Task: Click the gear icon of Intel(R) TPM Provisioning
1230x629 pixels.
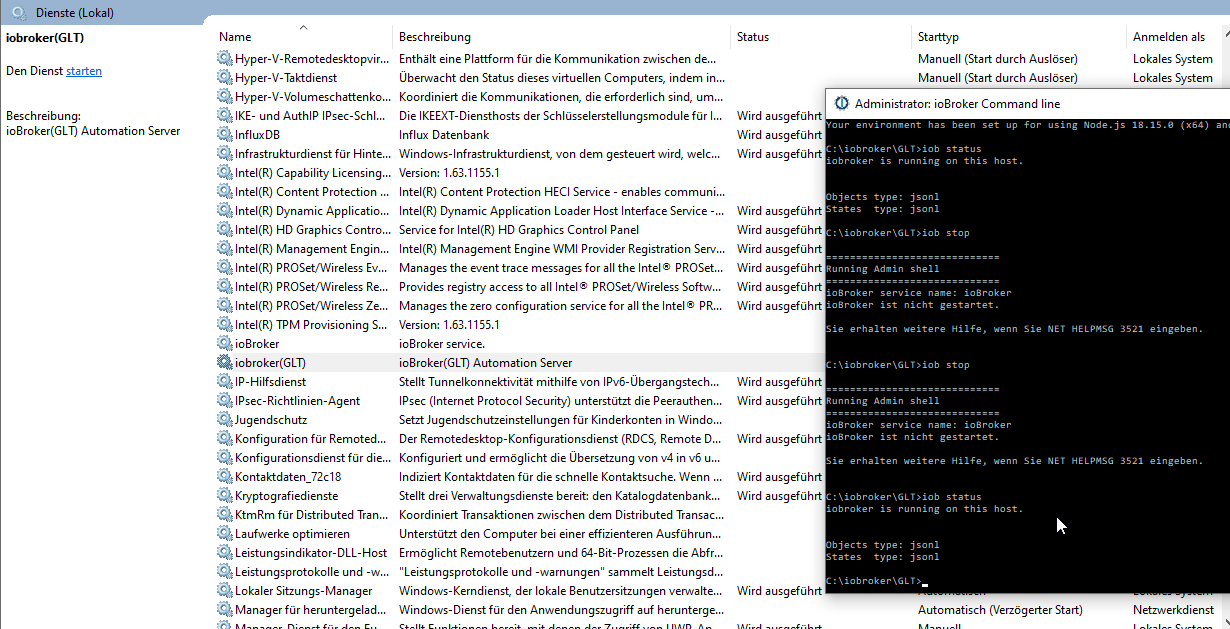Action: tap(224, 325)
